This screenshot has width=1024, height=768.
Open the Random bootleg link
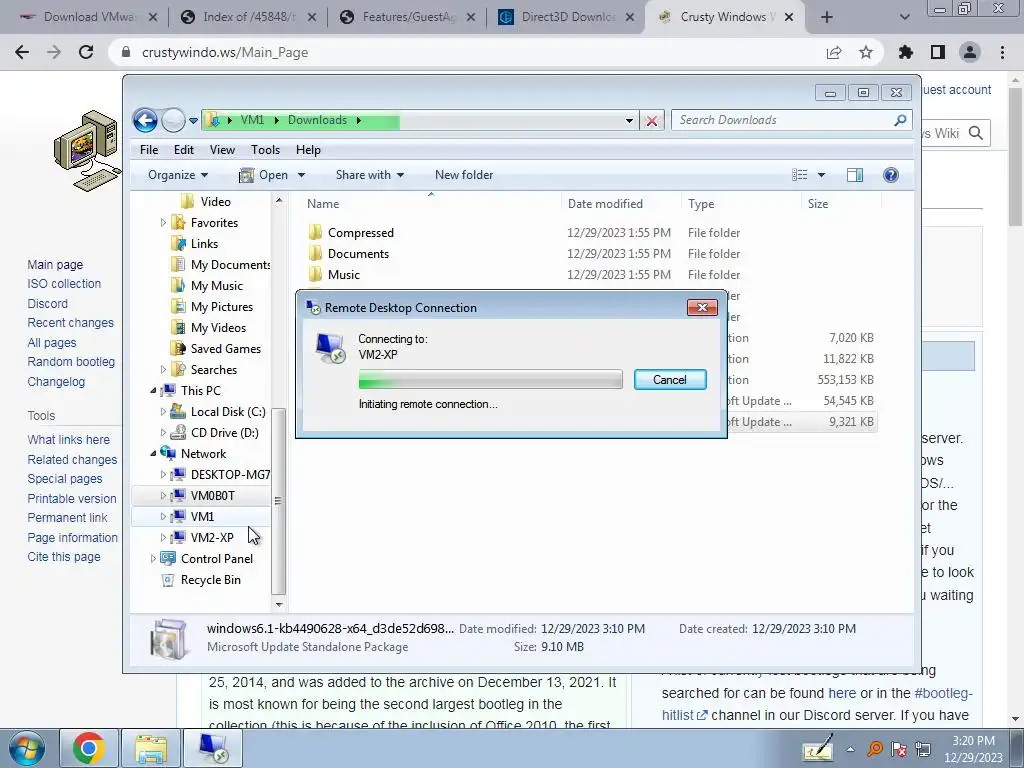tap(71, 362)
